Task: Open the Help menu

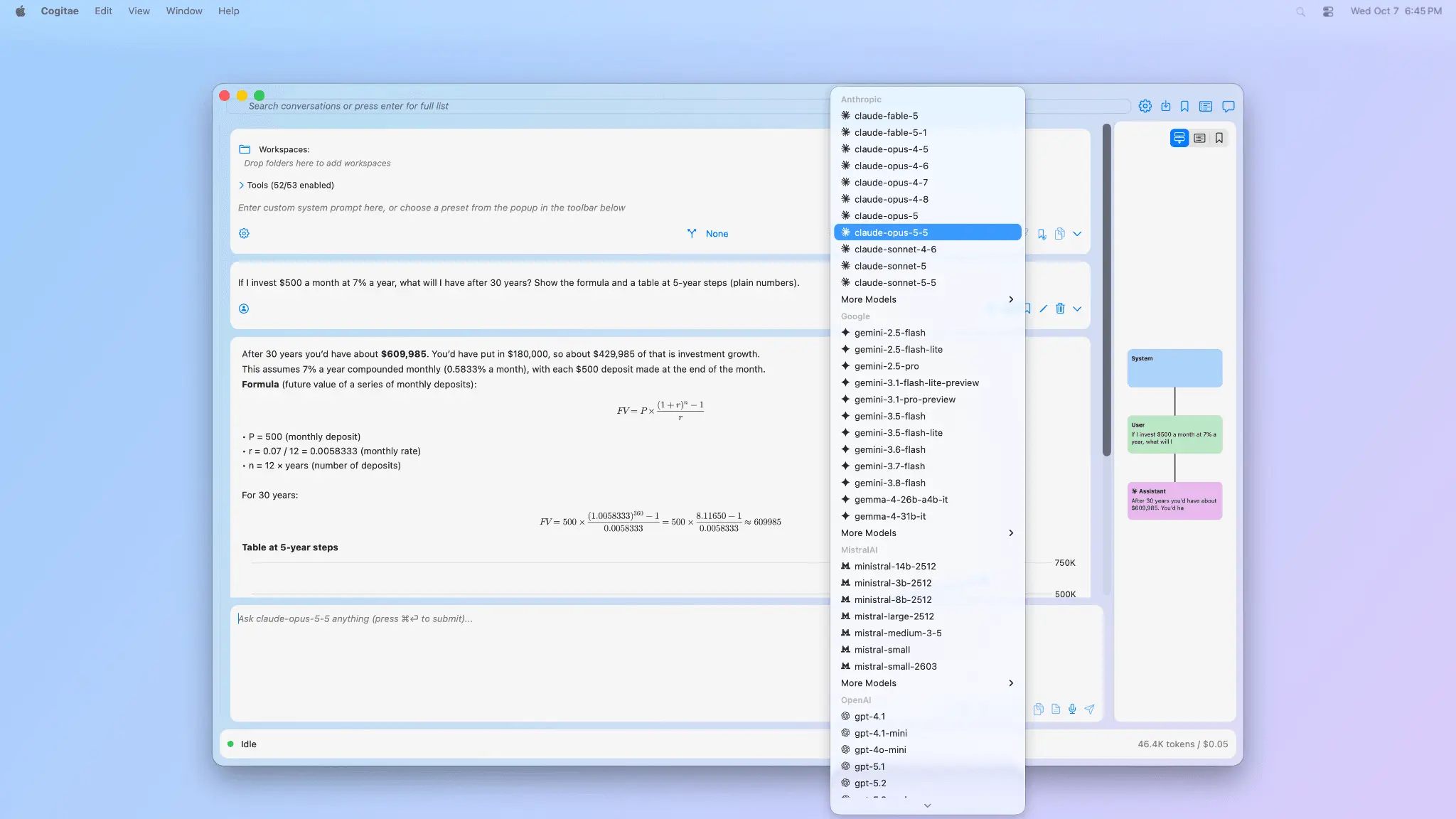Action: click(228, 11)
